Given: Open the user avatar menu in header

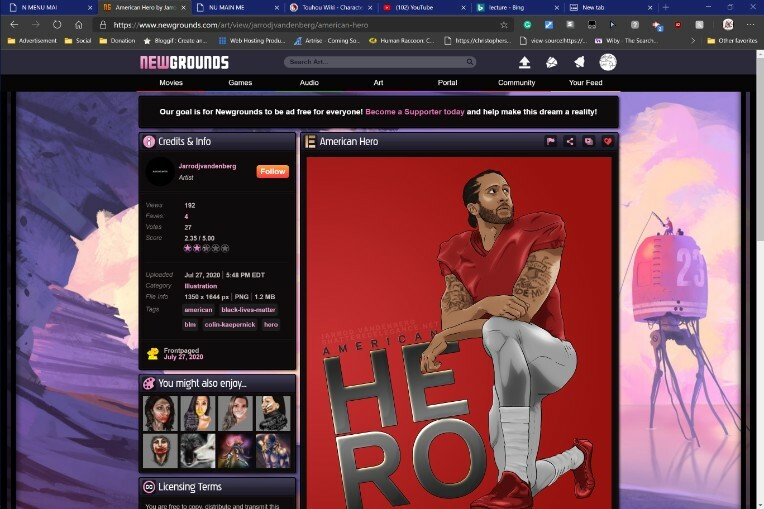Looking at the screenshot, I should (608, 62).
